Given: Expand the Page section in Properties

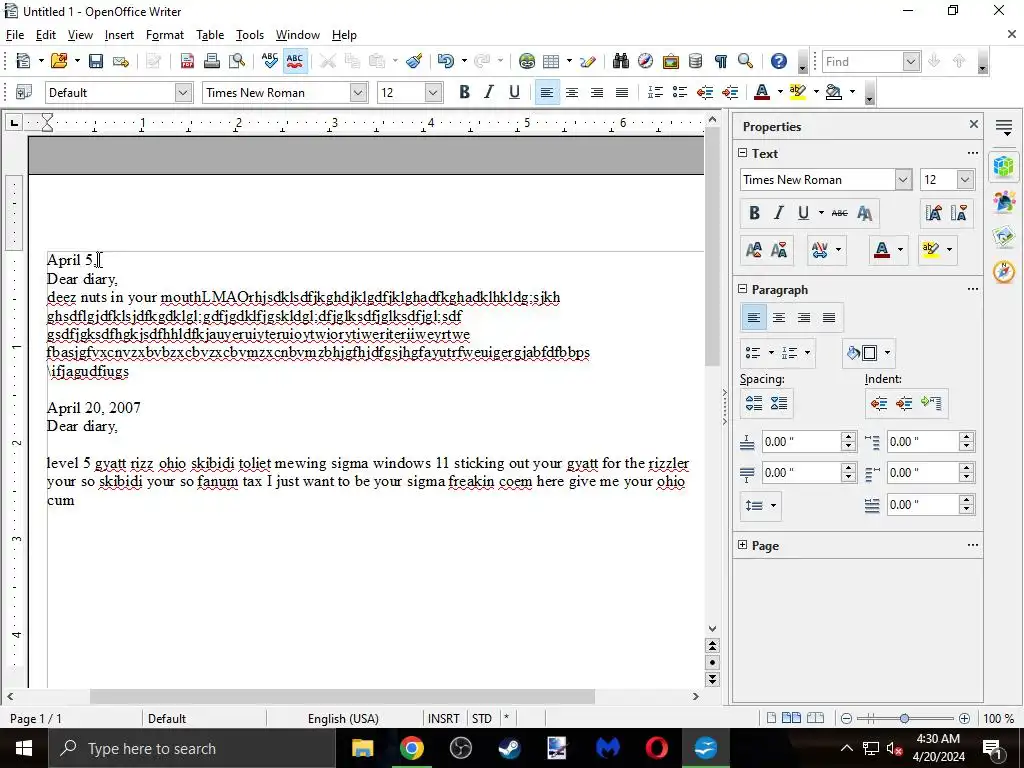Looking at the screenshot, I should point(743,545).
